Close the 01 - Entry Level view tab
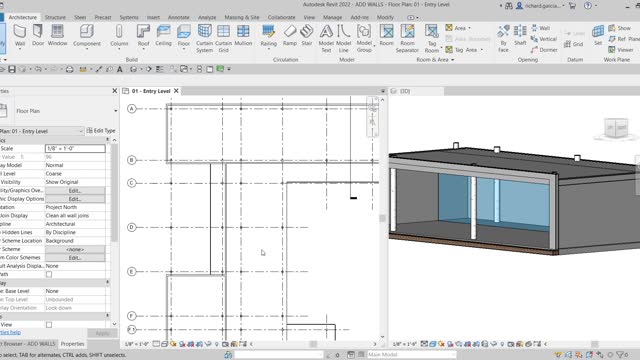 coord(176,91)
